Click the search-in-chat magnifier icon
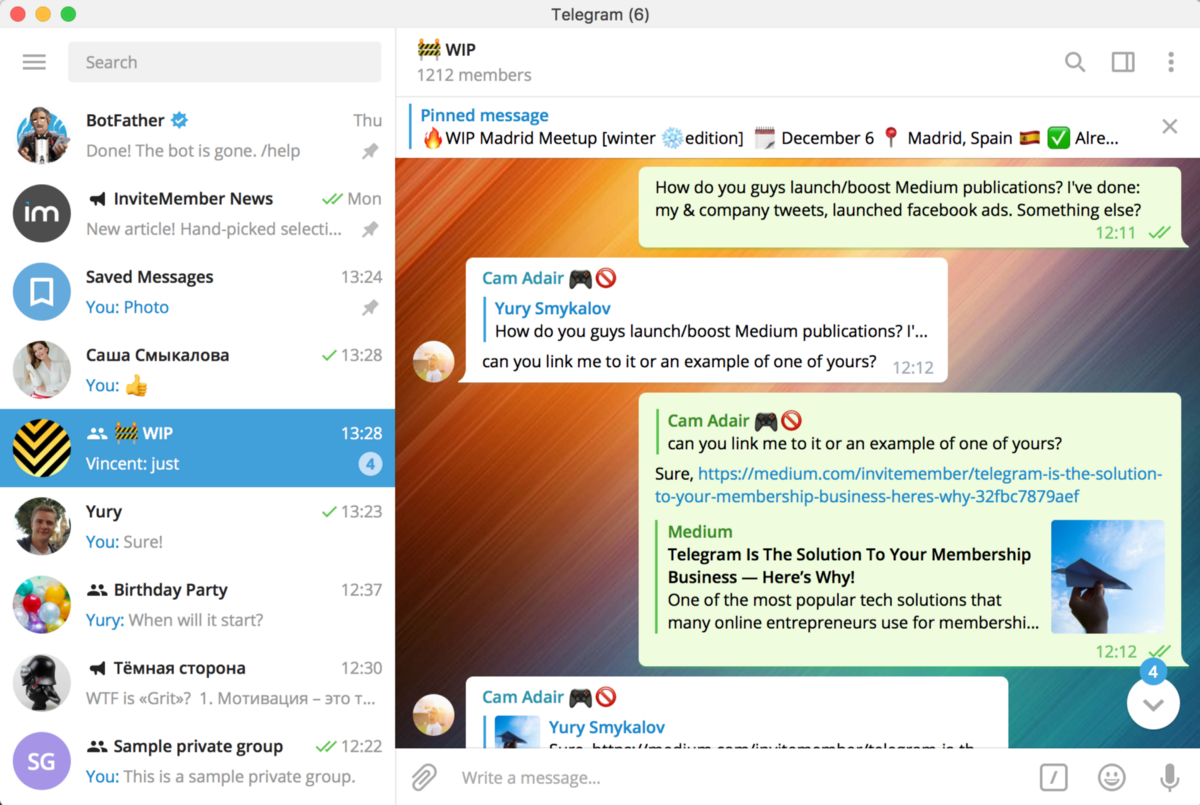Image resolution: width=1200 pixels, height=805 pixels. point(1075,62)
